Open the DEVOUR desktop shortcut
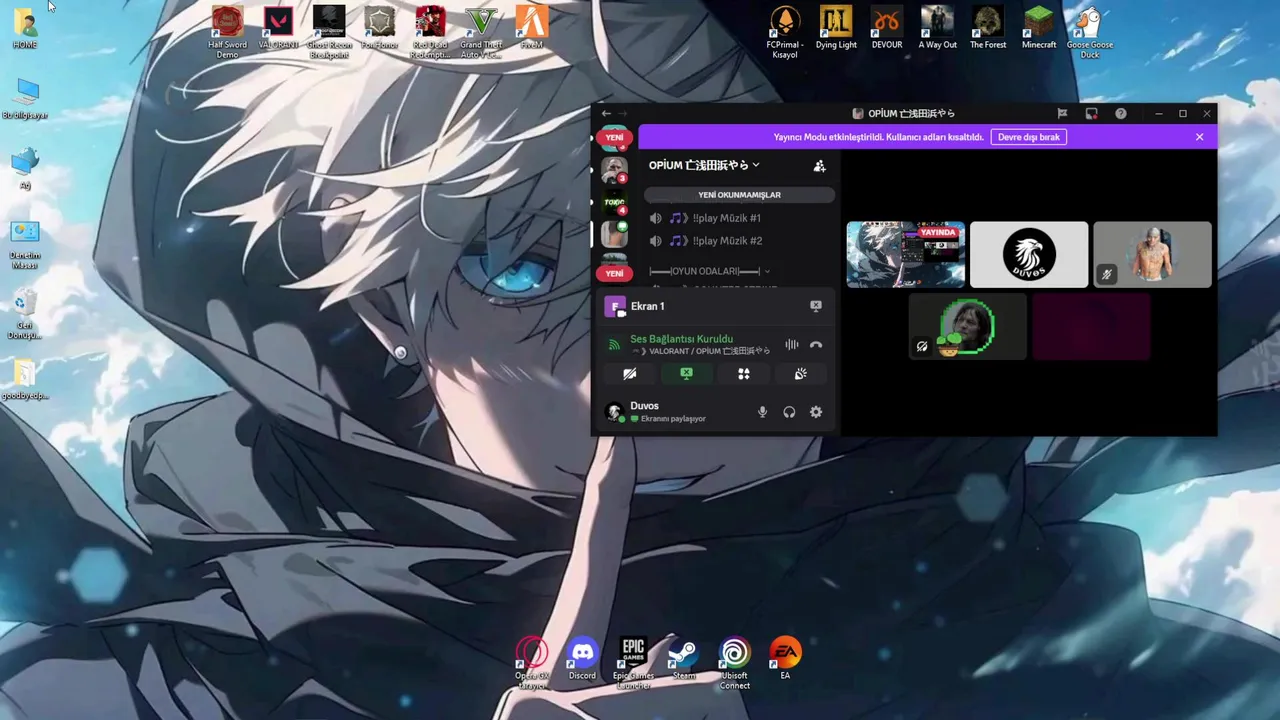The image size is (1280, 720). pos(886,28)
